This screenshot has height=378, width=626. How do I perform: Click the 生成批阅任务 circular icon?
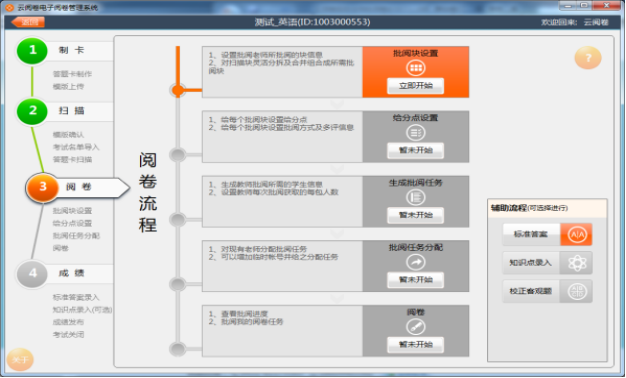[416, 197]
